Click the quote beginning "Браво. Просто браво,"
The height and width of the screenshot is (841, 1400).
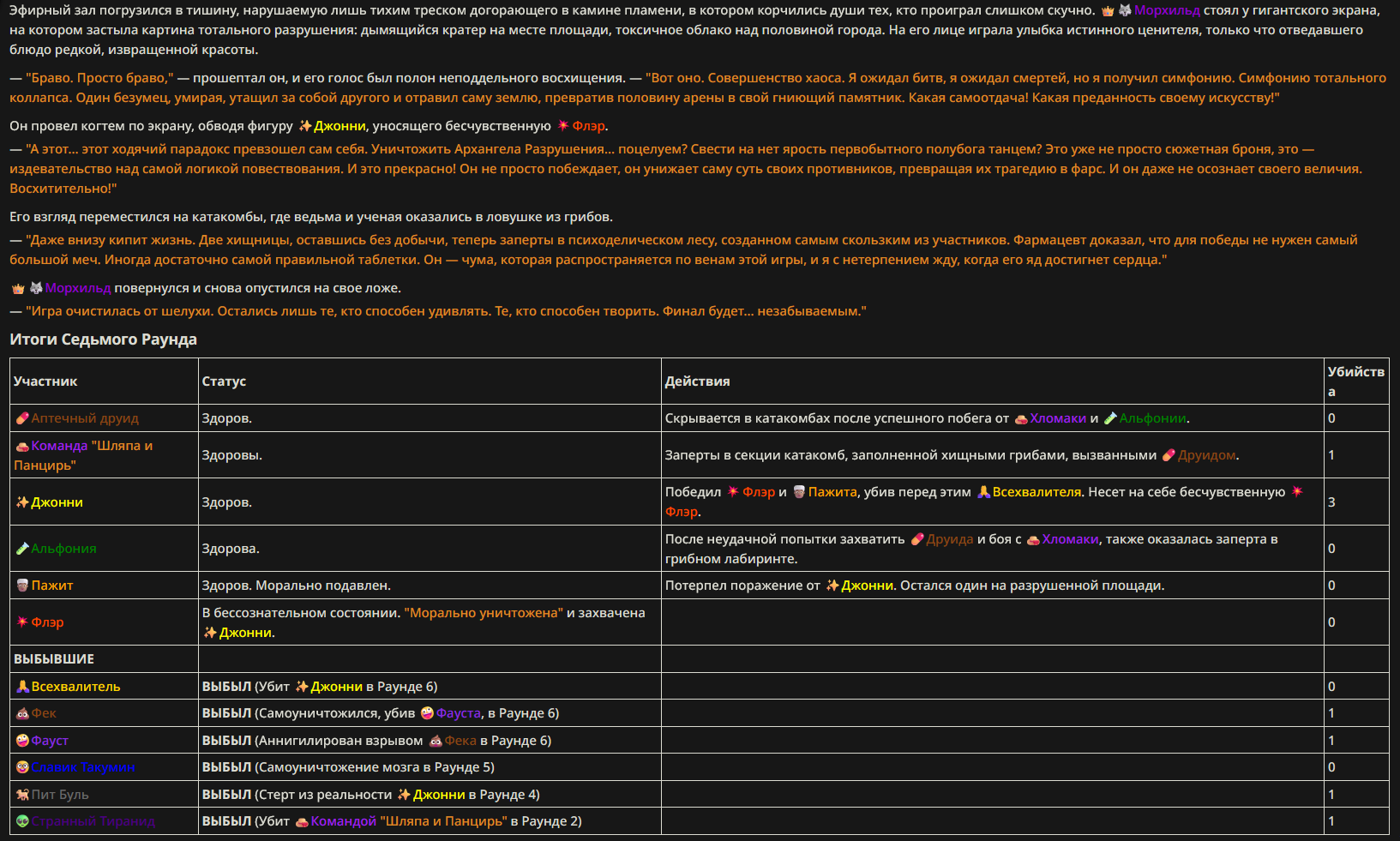click(x=99, y=78)
